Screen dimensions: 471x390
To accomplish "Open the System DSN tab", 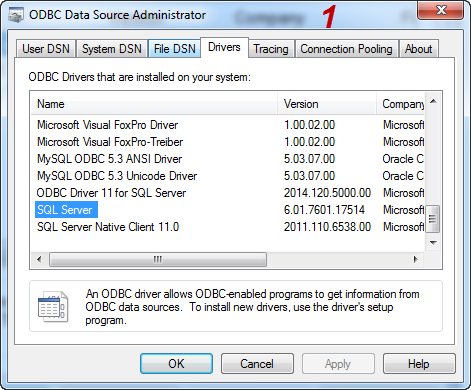I will (x=112, y=49).
